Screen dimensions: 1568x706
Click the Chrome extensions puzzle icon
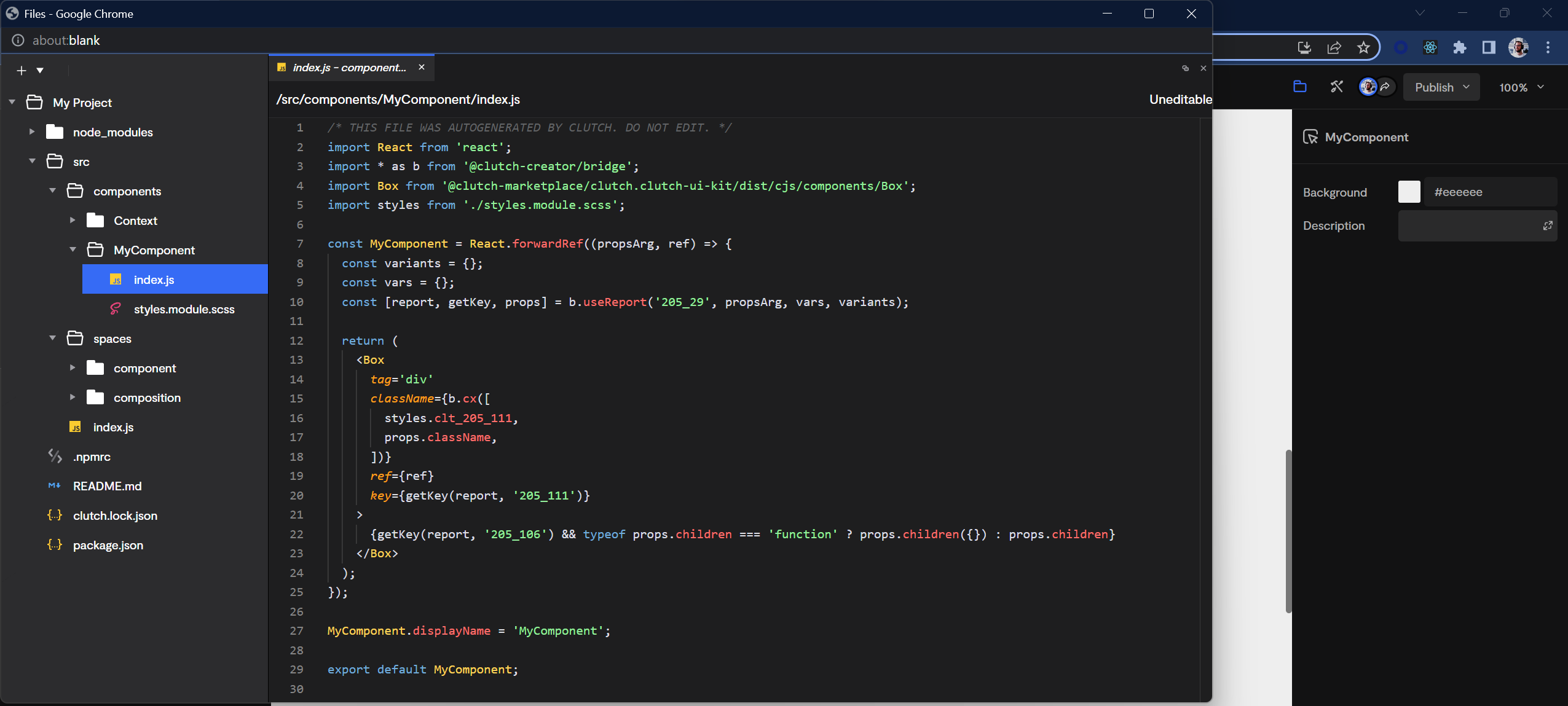[1459, 47]
